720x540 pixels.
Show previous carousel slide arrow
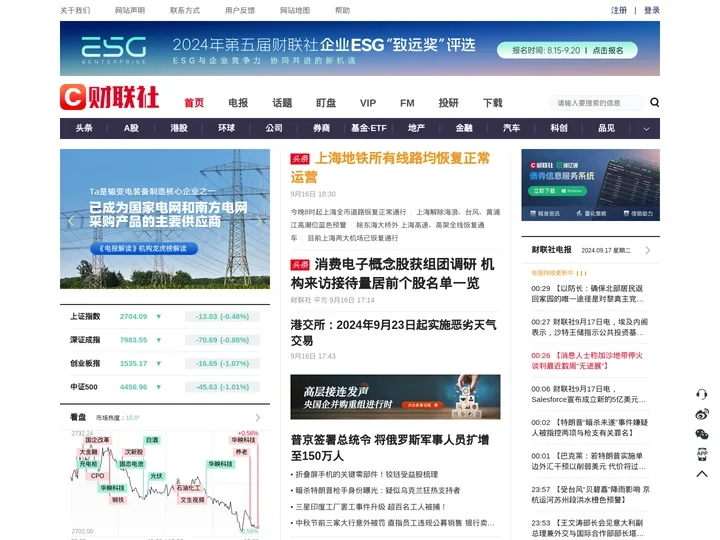[71, 221]
